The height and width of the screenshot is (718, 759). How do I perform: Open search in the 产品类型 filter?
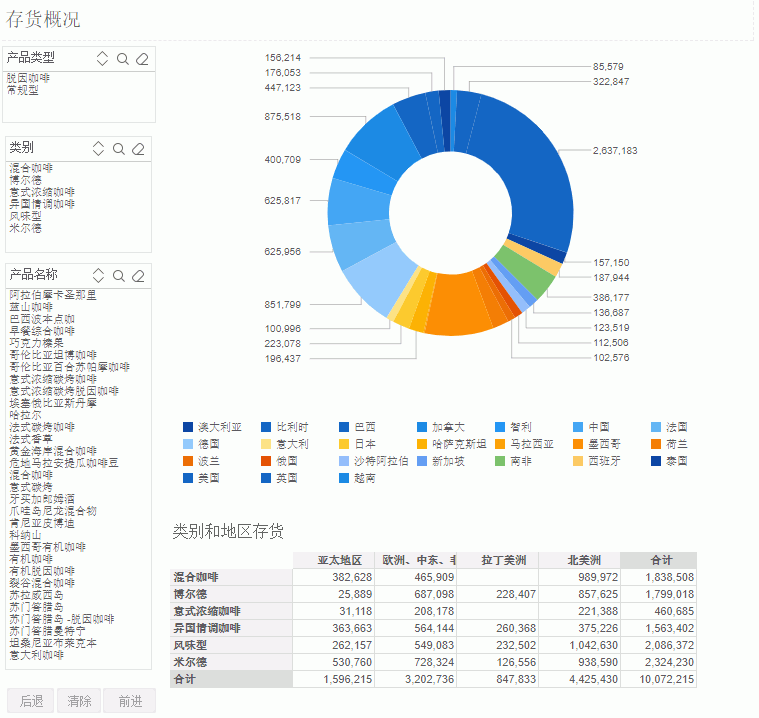[x=122, y=59]
